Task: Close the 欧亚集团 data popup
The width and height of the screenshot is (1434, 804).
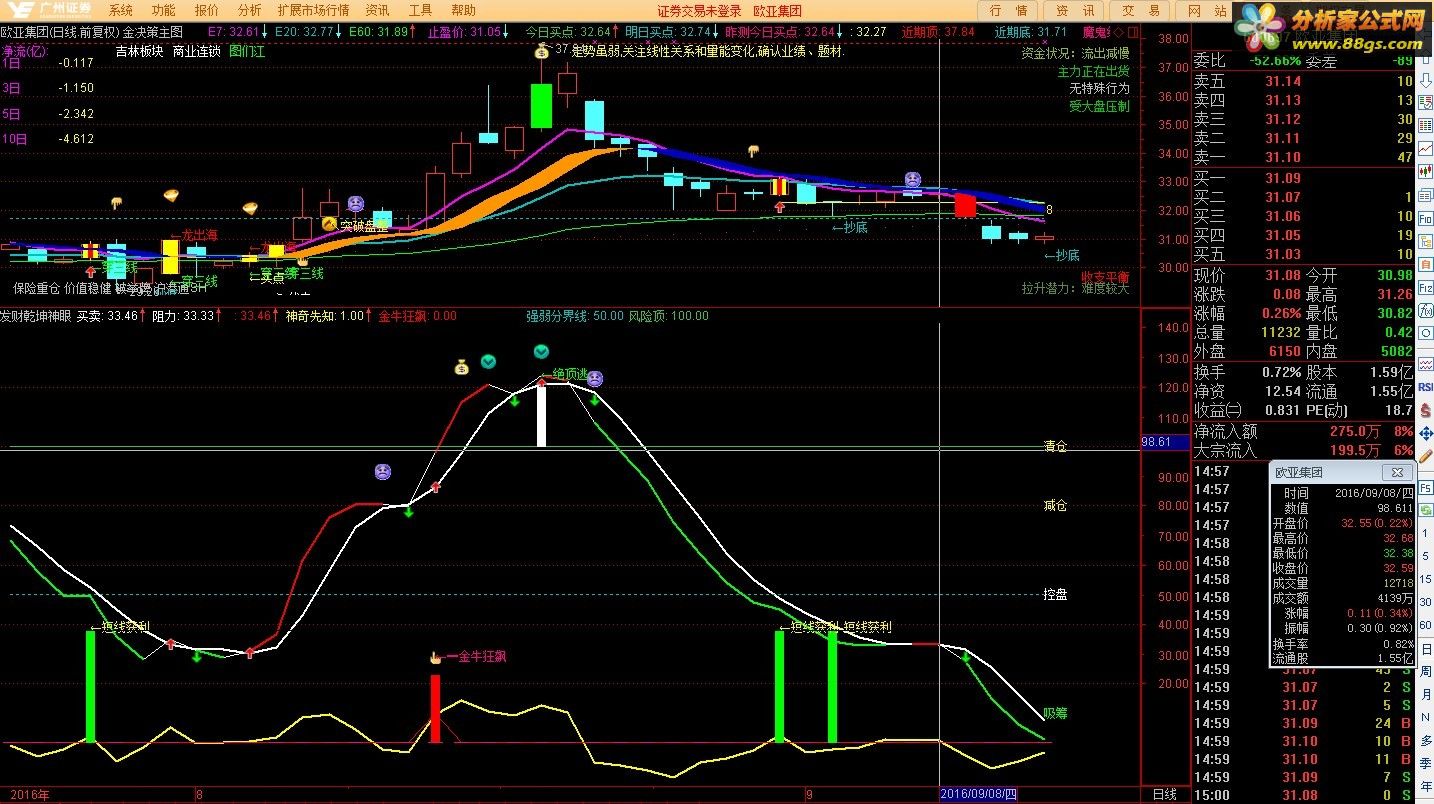Action: tap(1397, 472)
